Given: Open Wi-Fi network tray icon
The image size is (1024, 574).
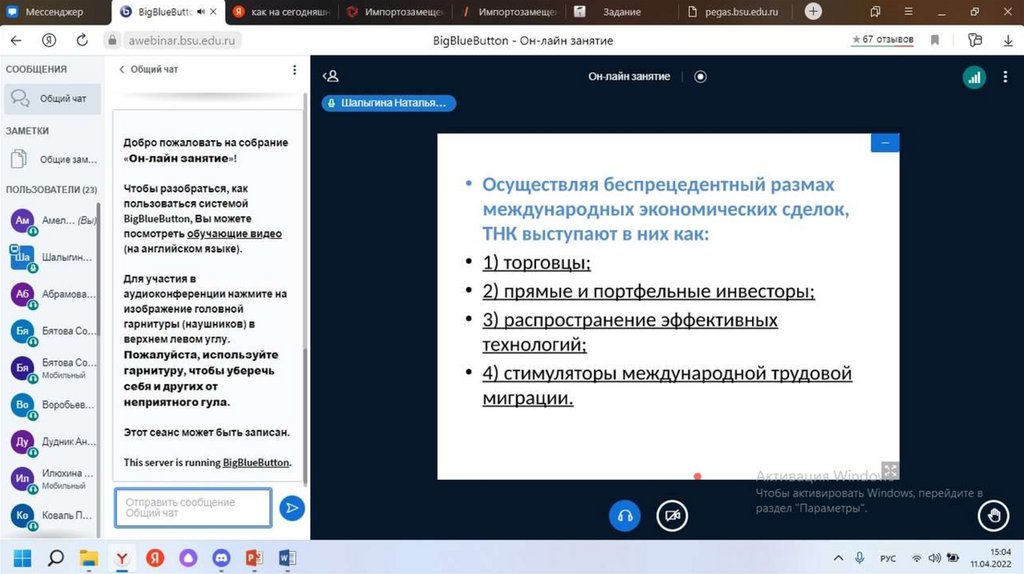Looking at the screenshot, I should [x=917, y=558].
